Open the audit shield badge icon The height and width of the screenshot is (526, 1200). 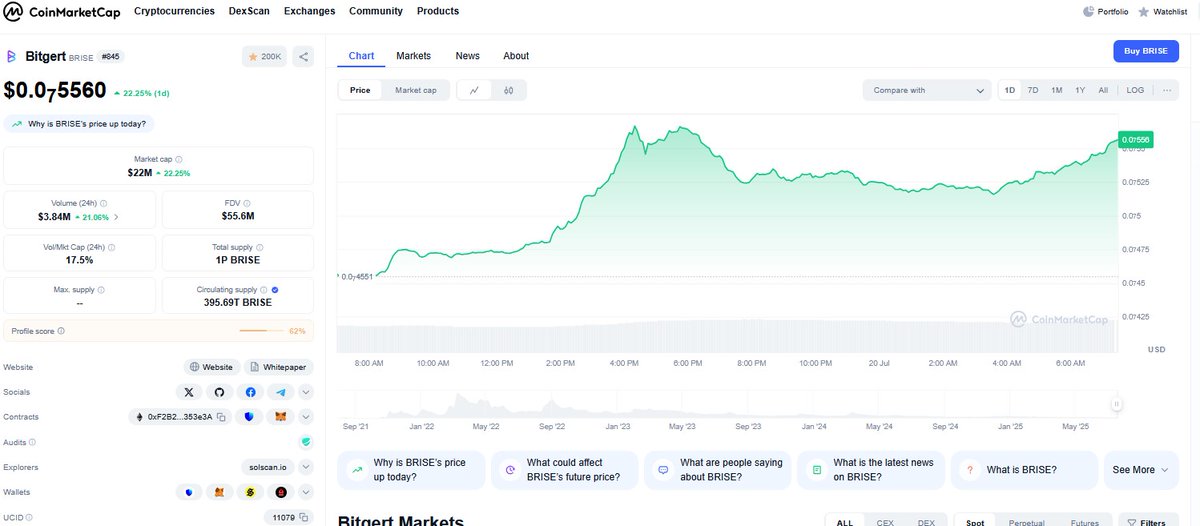(306, 441)
